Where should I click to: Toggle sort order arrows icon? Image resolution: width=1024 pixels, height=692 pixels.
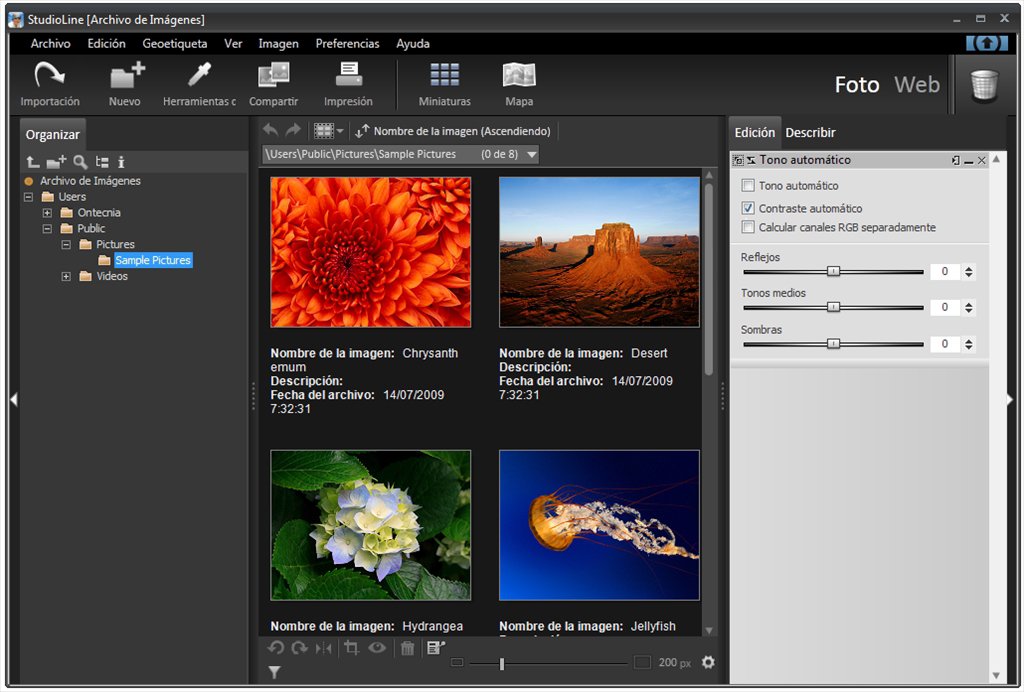362,131
